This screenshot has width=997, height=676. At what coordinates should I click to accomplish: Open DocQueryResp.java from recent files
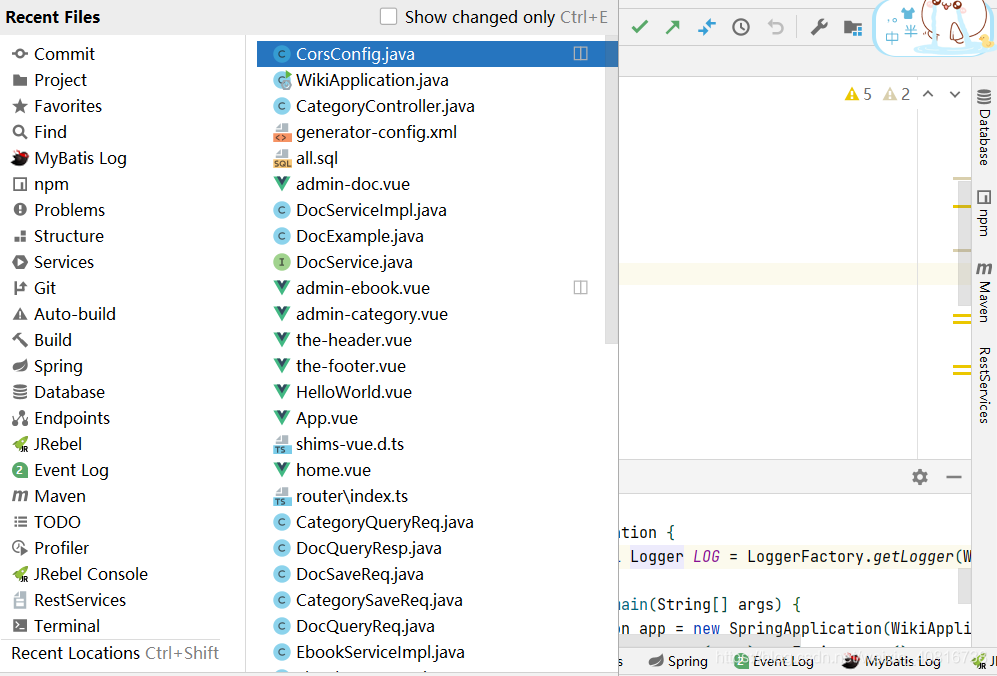tap(368, 548)
